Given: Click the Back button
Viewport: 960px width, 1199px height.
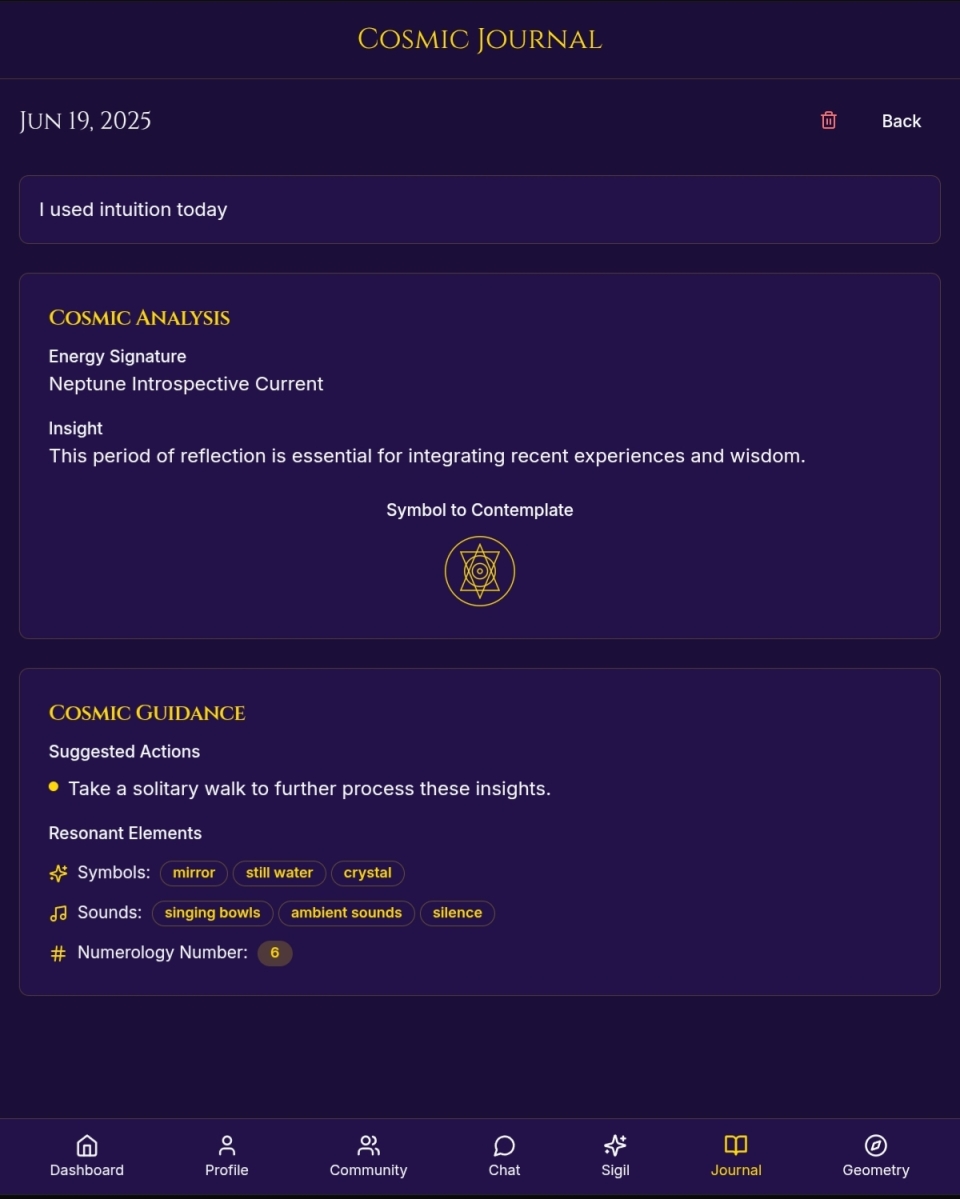Looking at the screenshot, I should pyautogui.click(x=901, y=121).
